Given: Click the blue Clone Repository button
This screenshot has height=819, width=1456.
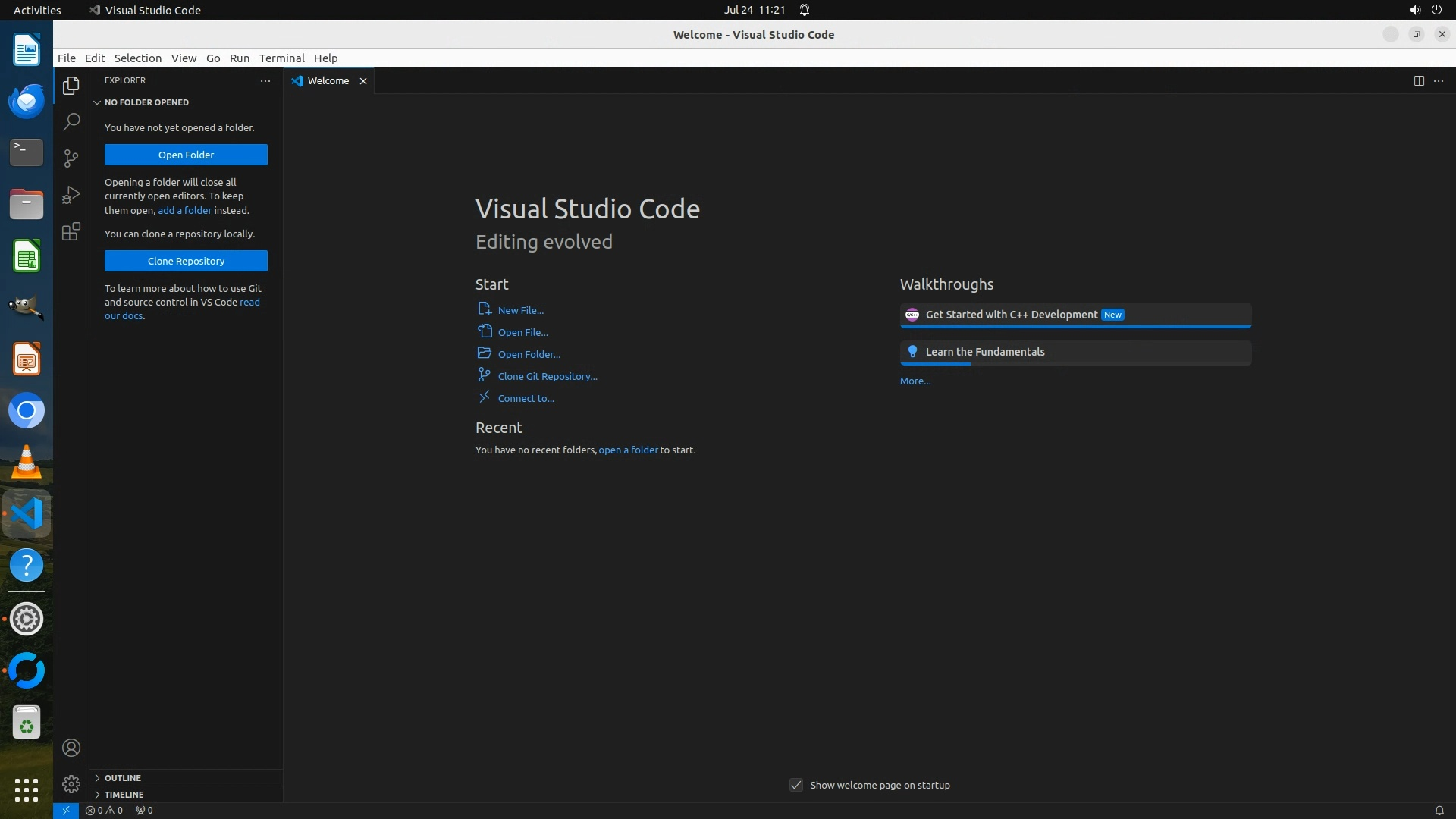Looking at the screenshot, I should (x=186, y=261).
